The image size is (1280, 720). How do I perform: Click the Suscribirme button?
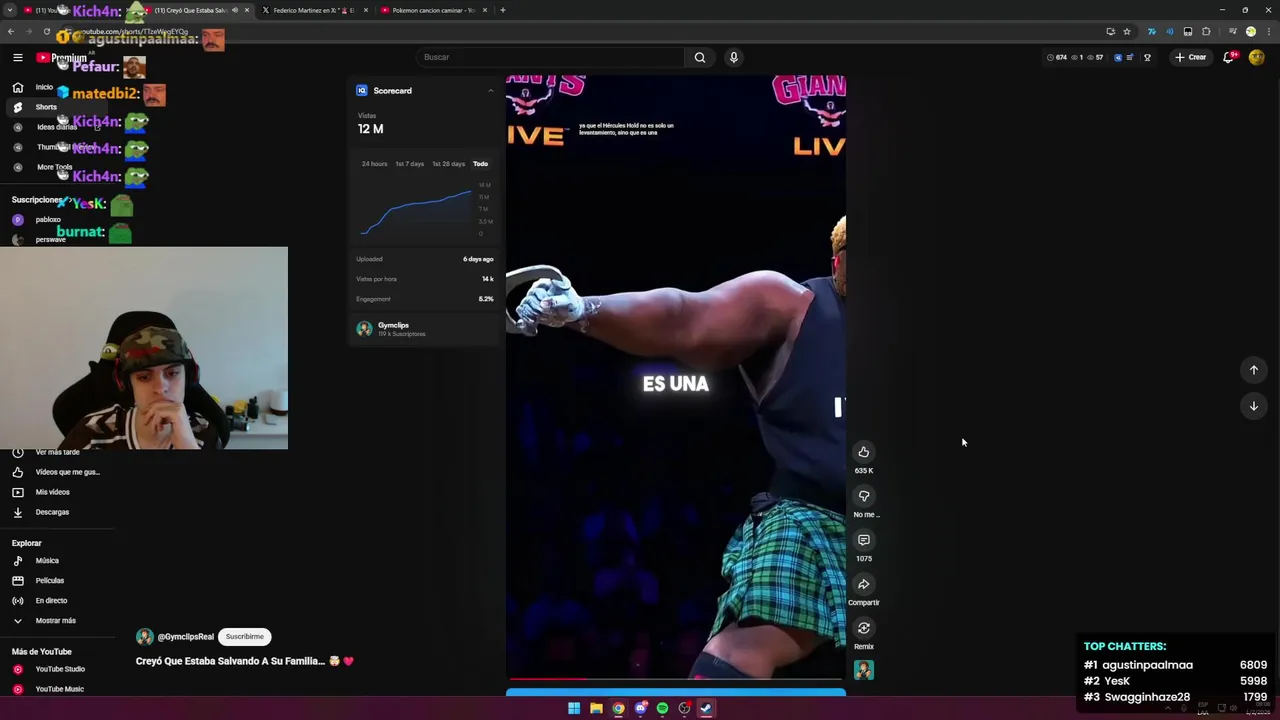pyautogui.click(x=245, y=637)
